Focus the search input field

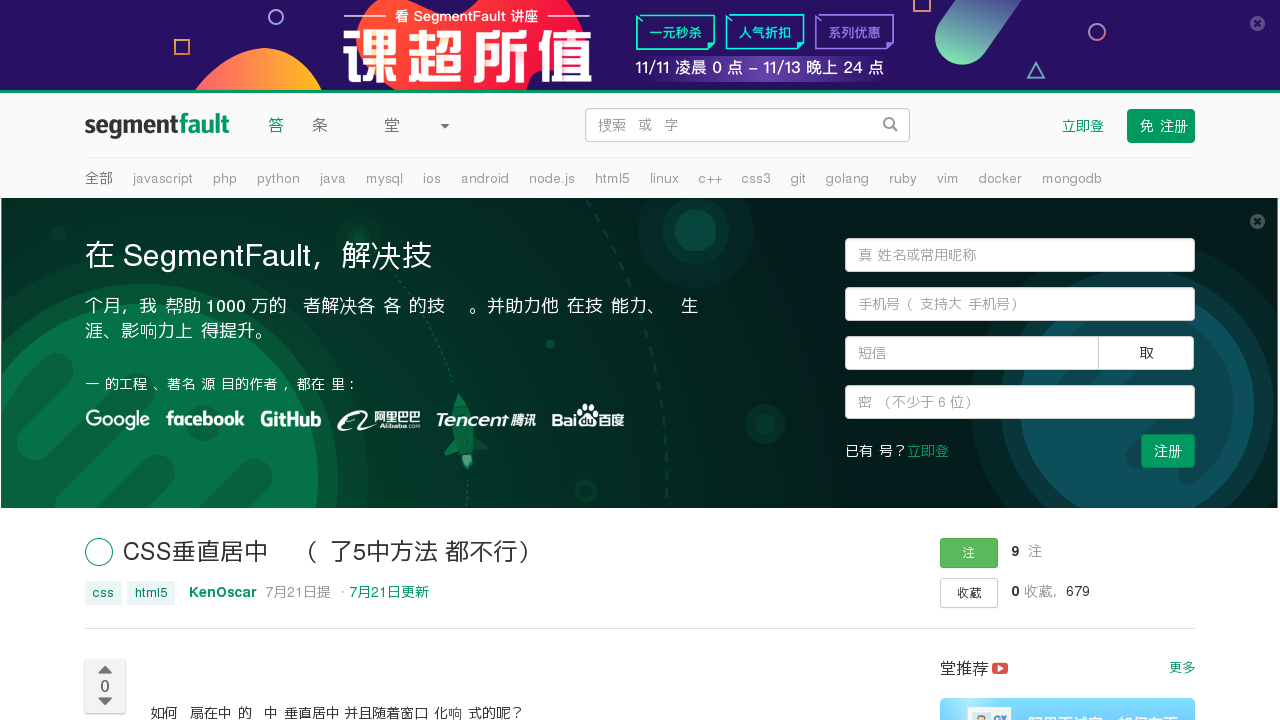tap(747, 125)
